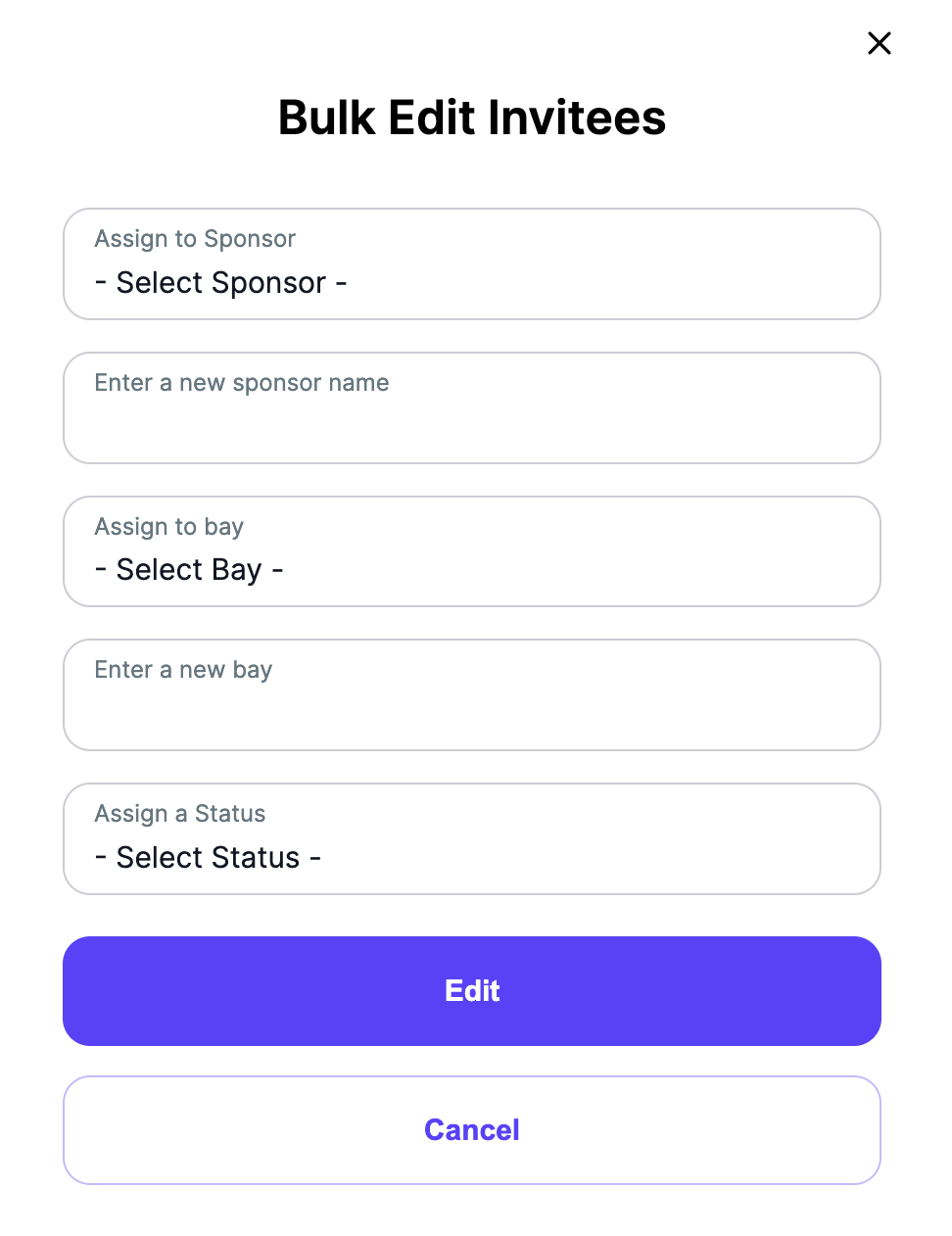Viewport: 952px width, 1236px height.
Task: Expand the Assign a Status selector
Action: pyautogui.click(x=472, y=839)
